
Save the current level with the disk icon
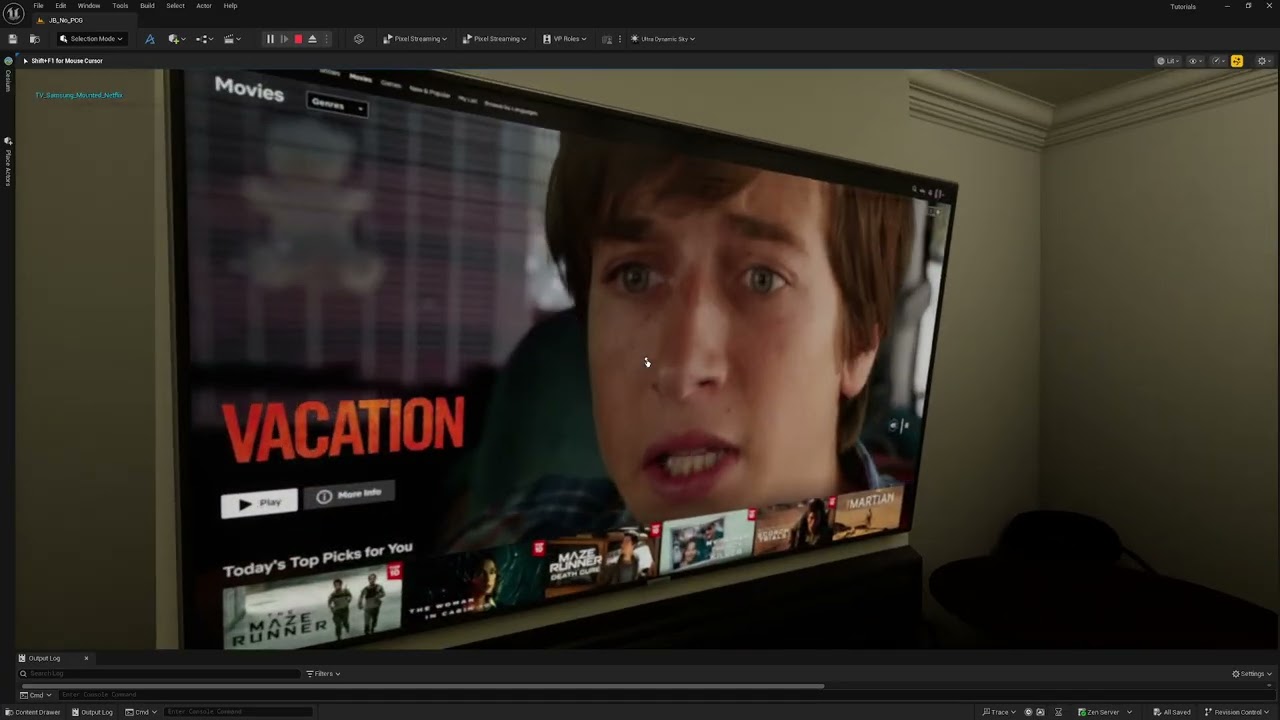tap(13, 39)
